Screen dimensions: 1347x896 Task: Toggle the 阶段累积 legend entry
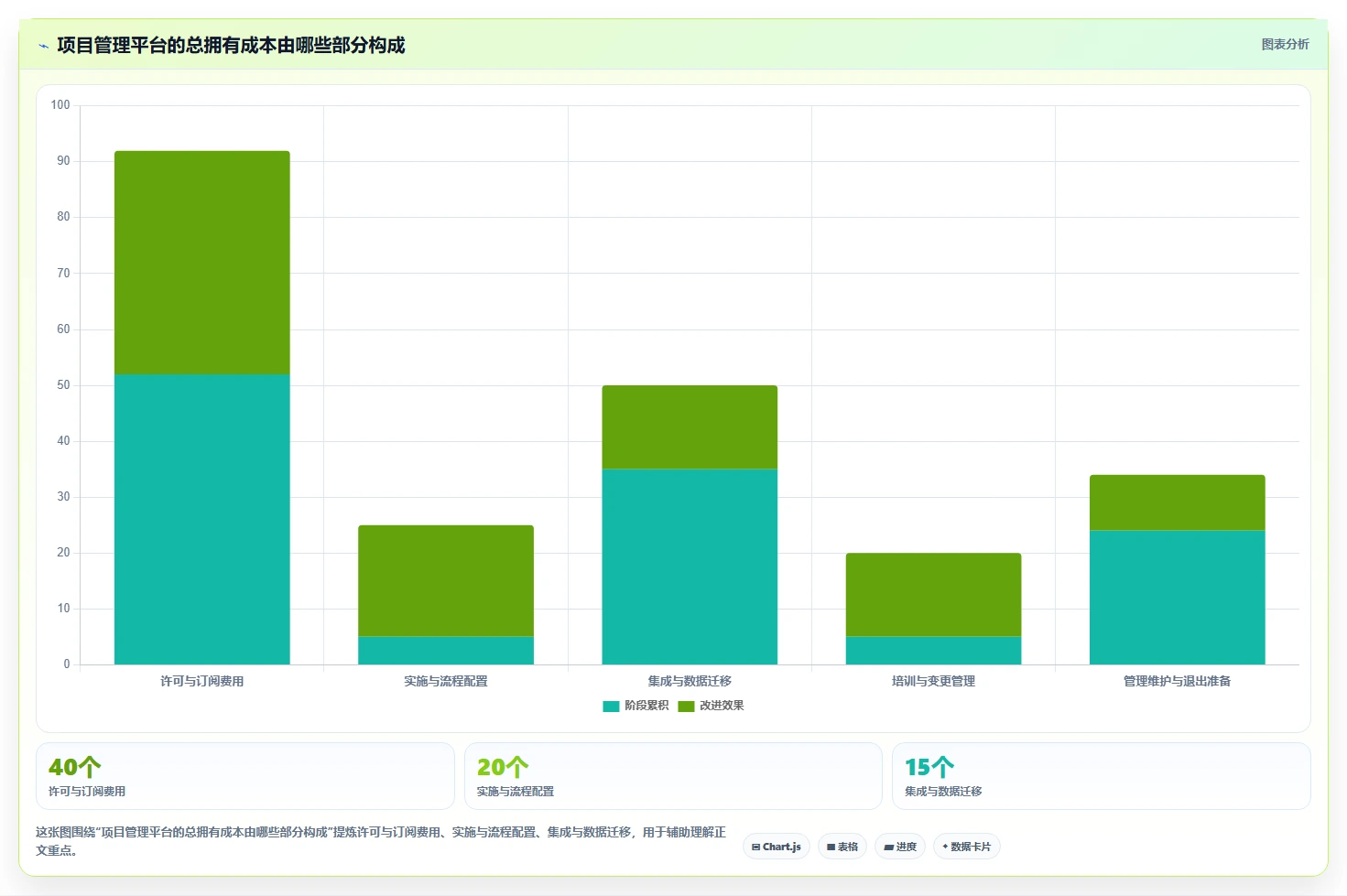click(x=635, y=706)
